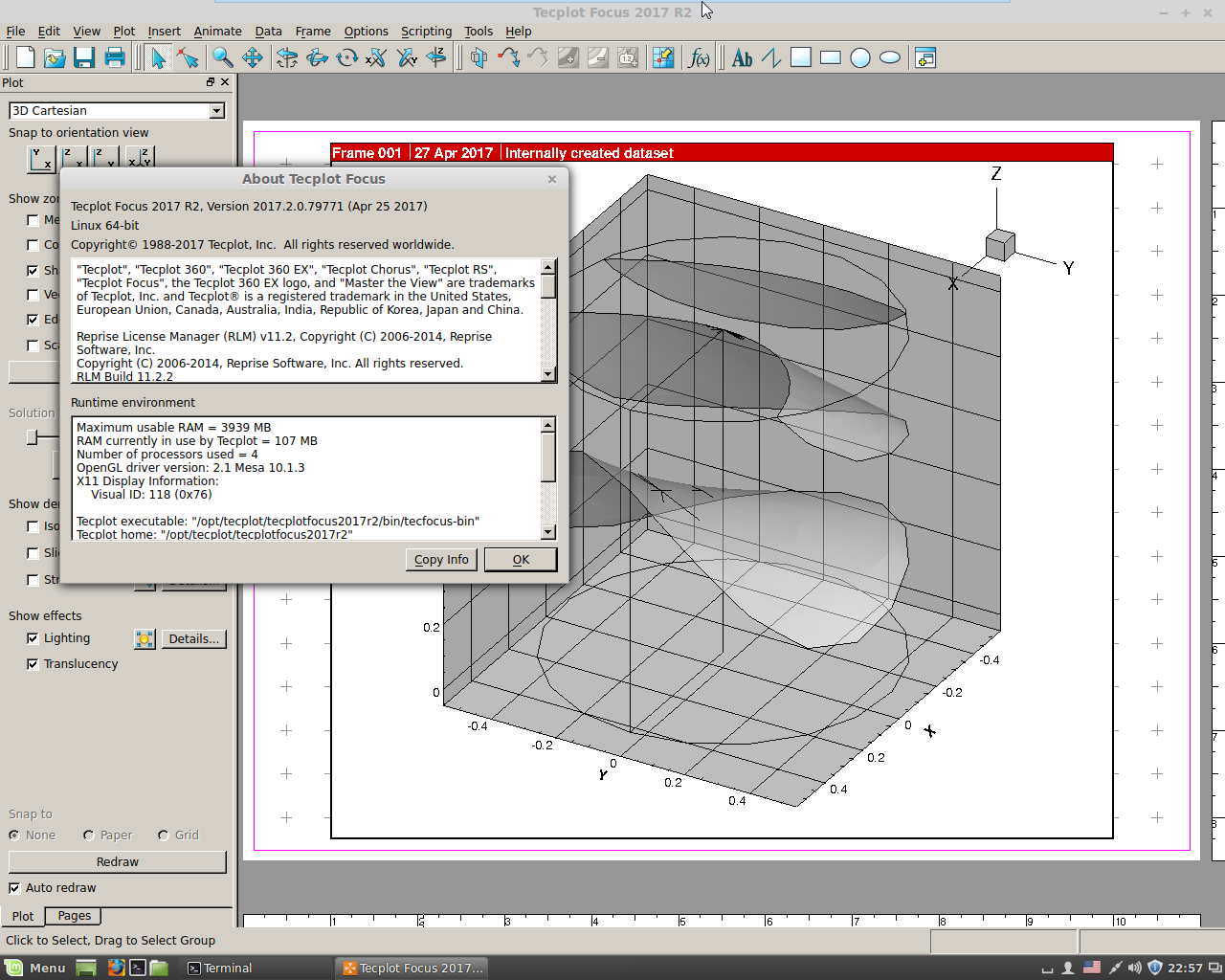
Task: Click the Runtime environment scrollbar up arrow
Action: [548, 425]
